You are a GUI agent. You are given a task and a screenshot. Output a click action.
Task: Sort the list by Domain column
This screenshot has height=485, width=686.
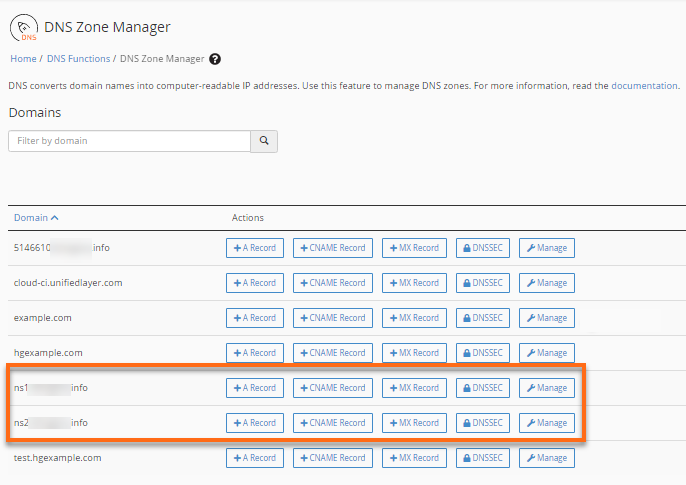click(36, 217)
